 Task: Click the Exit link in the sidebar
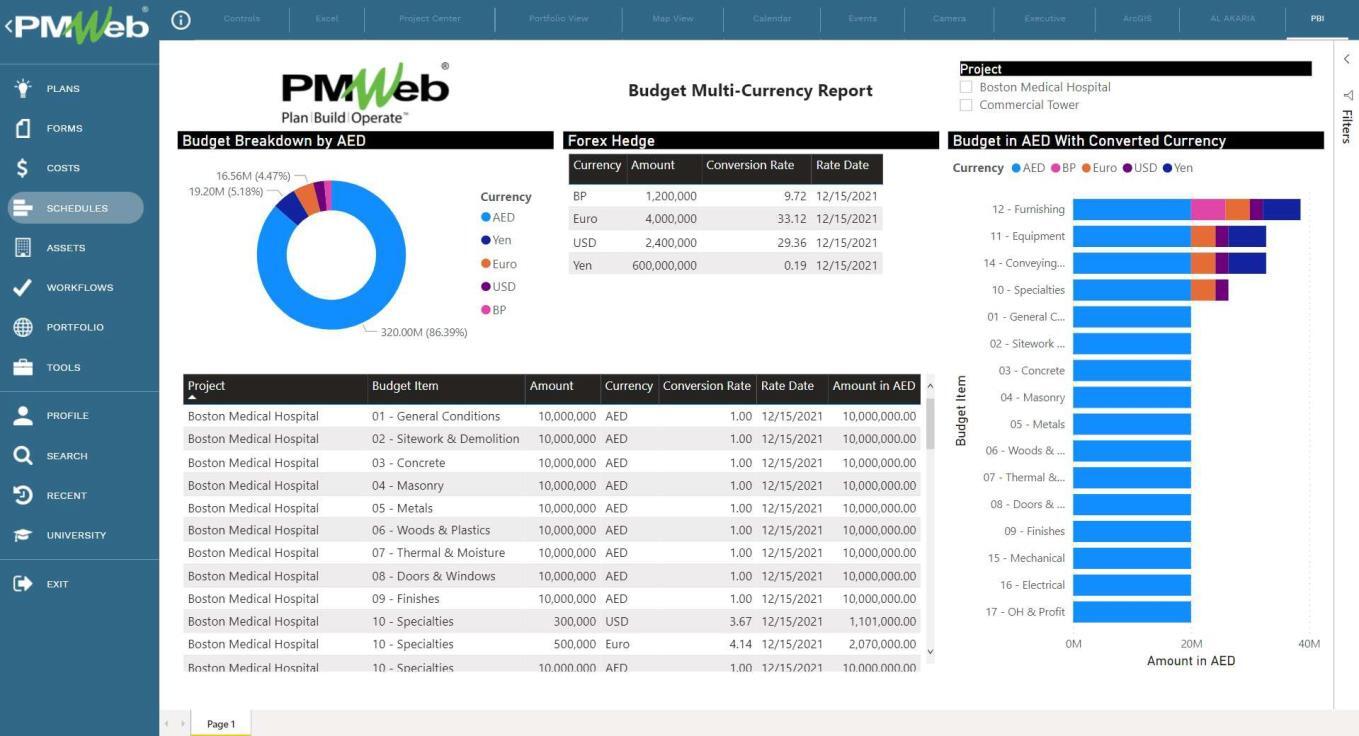57,583
